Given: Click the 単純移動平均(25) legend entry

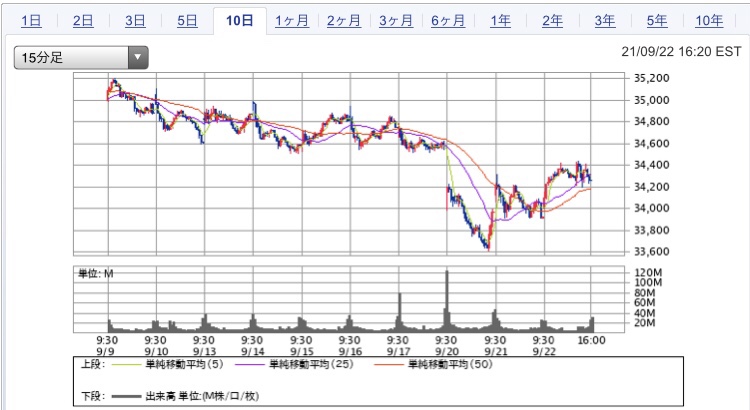Looking at the screenshot, I should 312,365.
